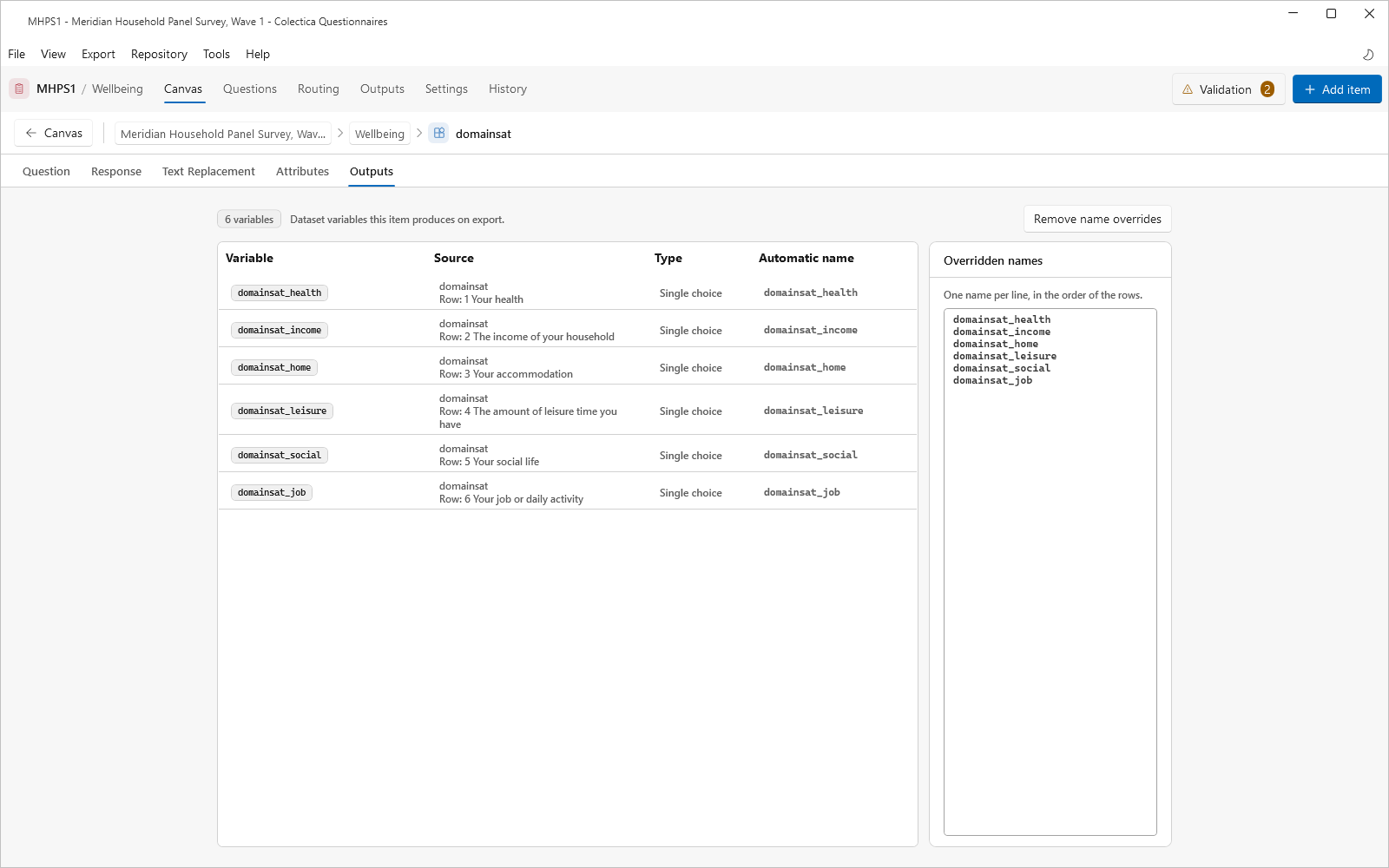Viewport: 1389px width, 868px height.
Task: Click 'Row: 5 Your social life' text
Action: coord(489,462)
